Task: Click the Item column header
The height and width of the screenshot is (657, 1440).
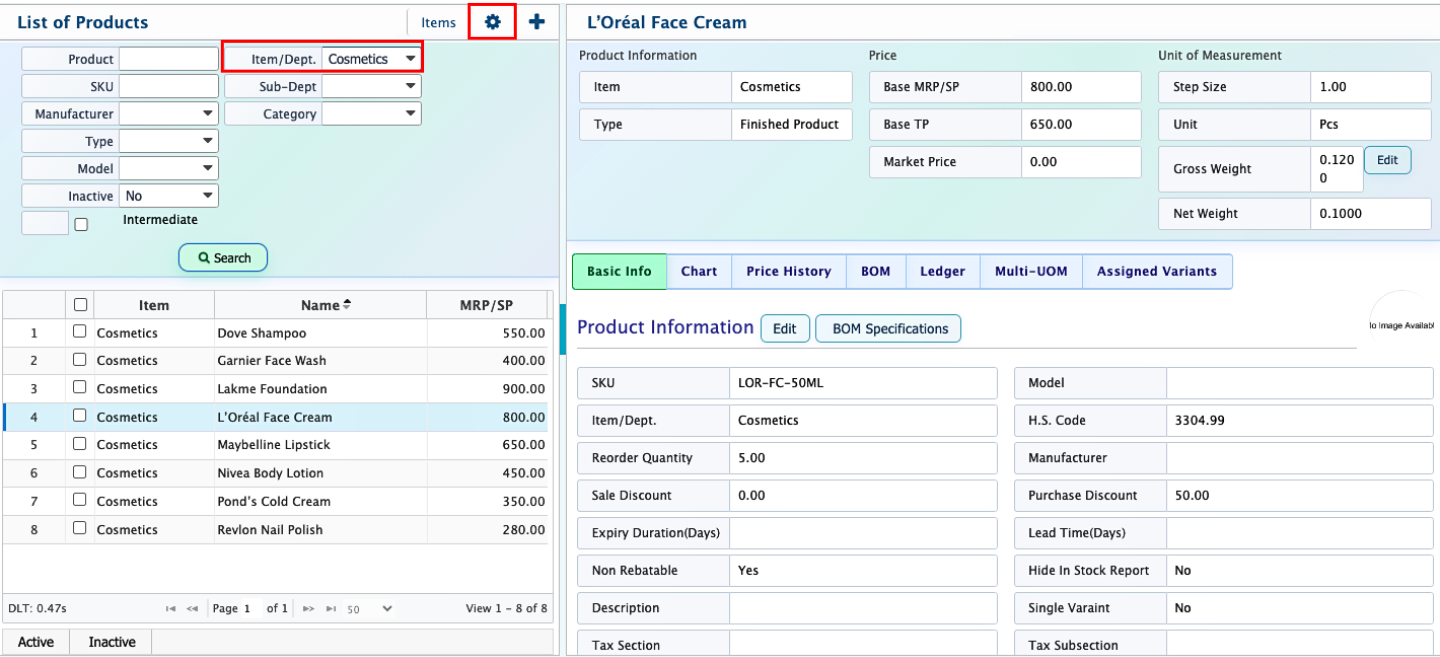Action: click(x=154, y=305)
